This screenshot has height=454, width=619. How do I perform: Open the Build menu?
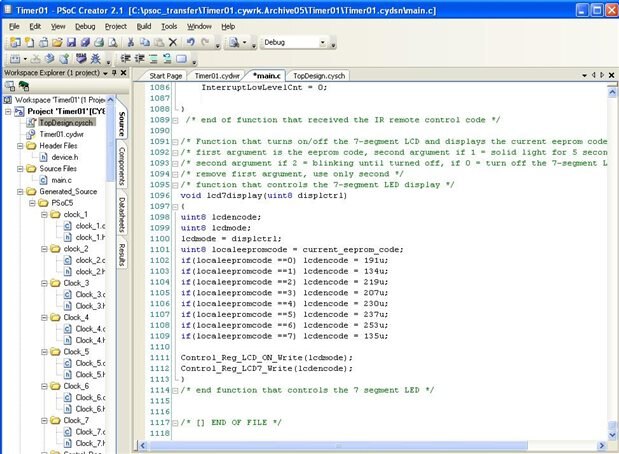[x=144, y=25]
